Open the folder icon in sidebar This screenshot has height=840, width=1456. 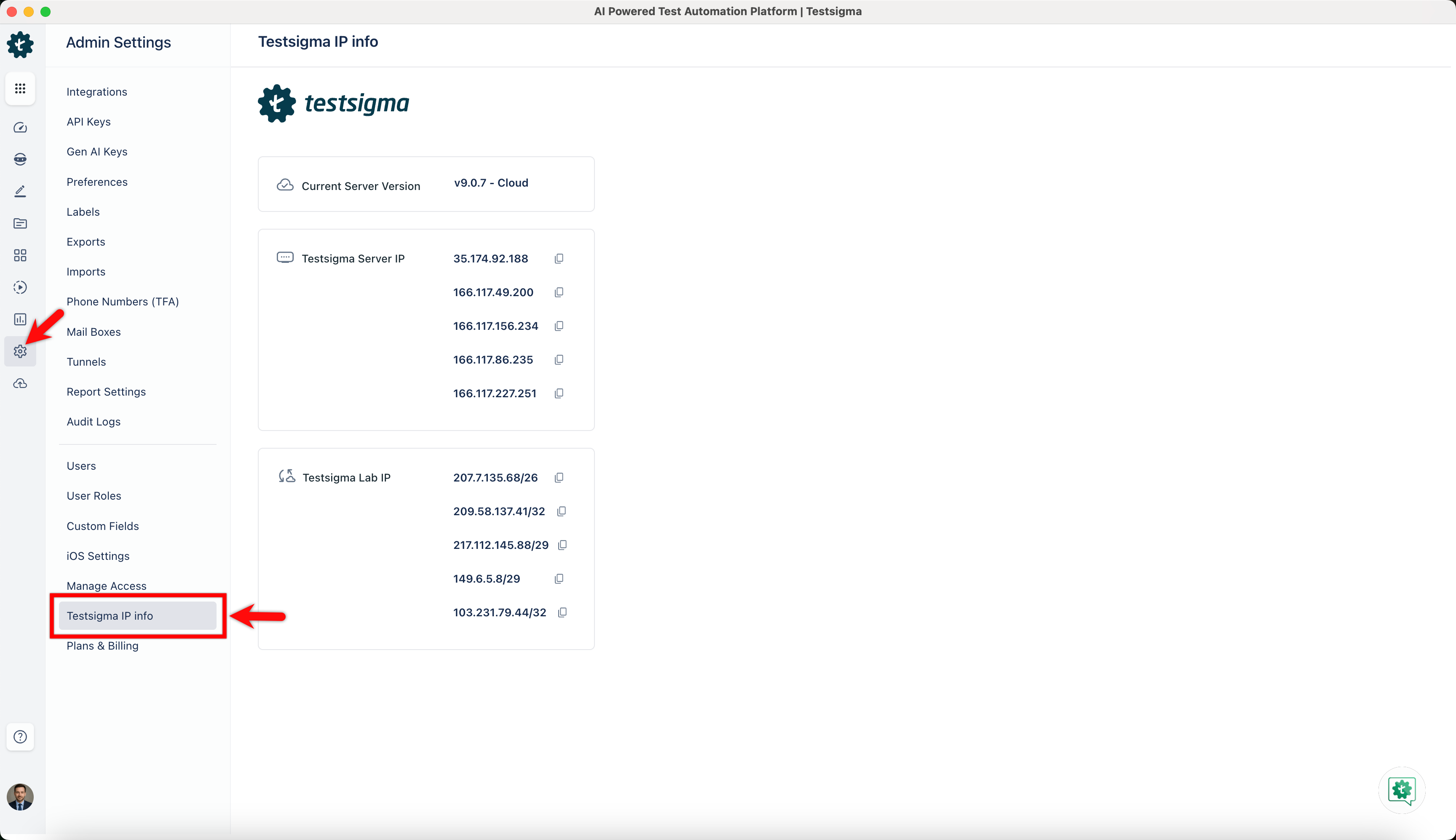pos(20,223)
